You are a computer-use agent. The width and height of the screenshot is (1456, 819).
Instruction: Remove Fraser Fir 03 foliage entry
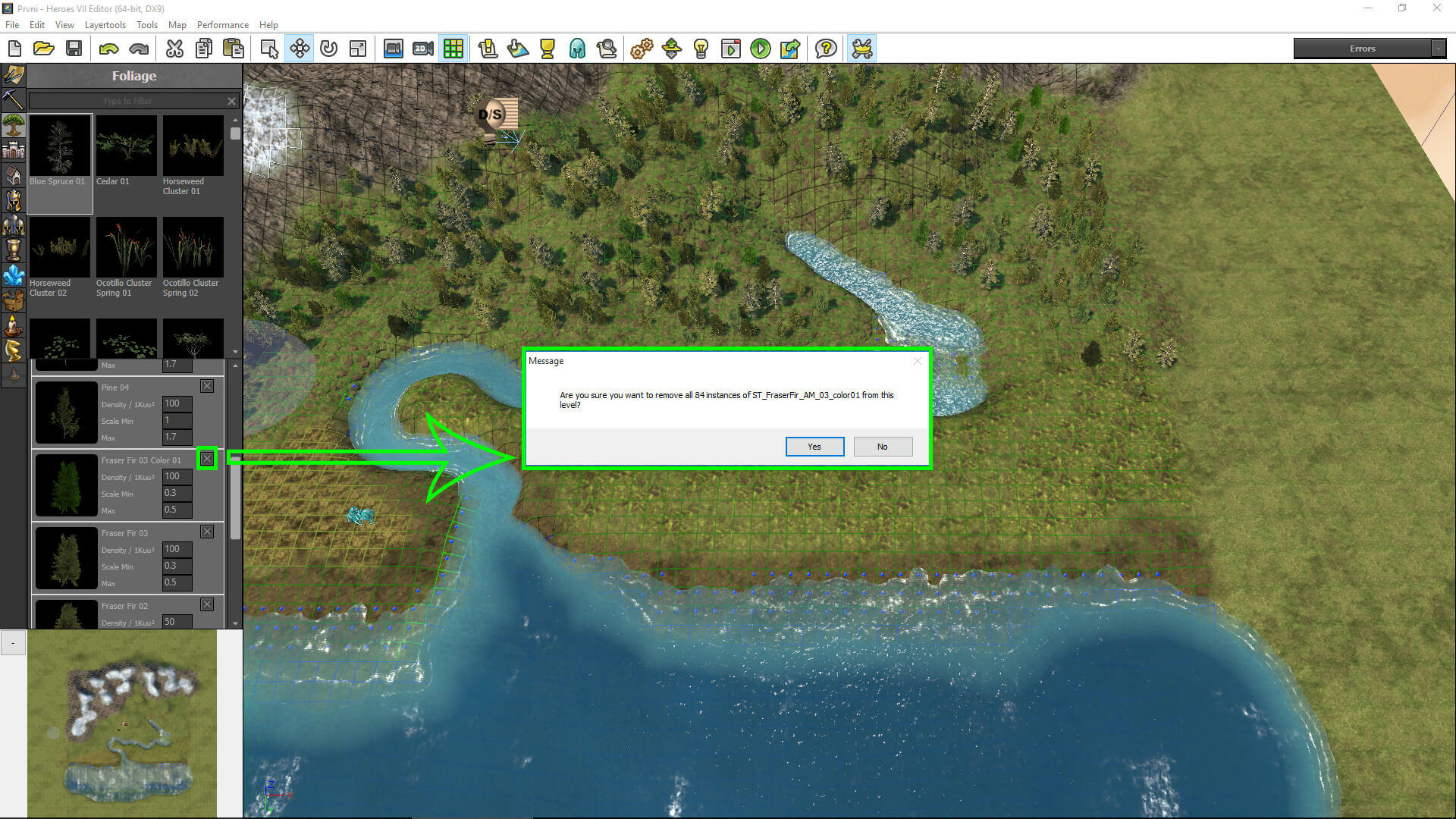tap(207, 532)
